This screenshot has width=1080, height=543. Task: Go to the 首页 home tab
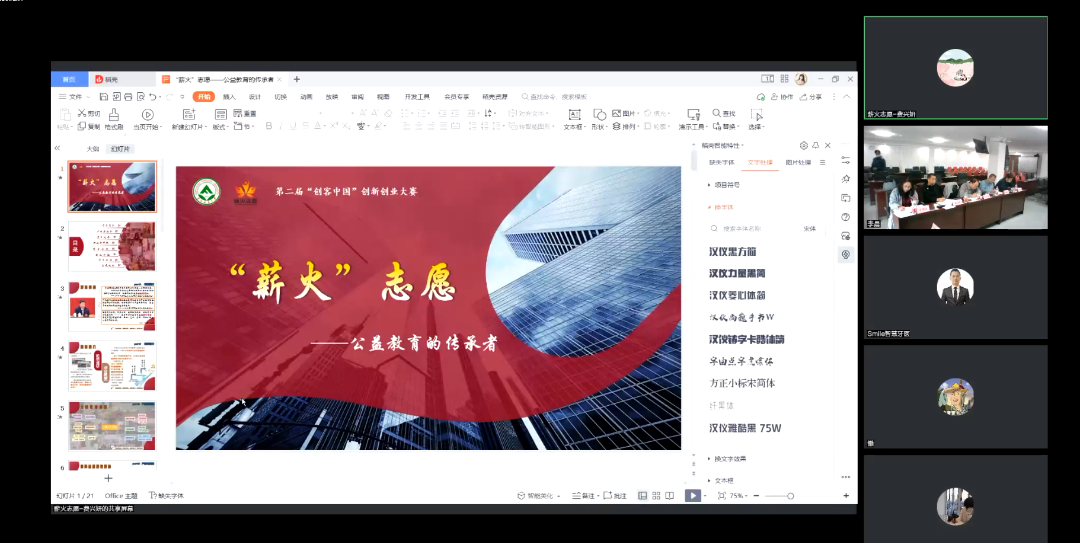point(69,79)
